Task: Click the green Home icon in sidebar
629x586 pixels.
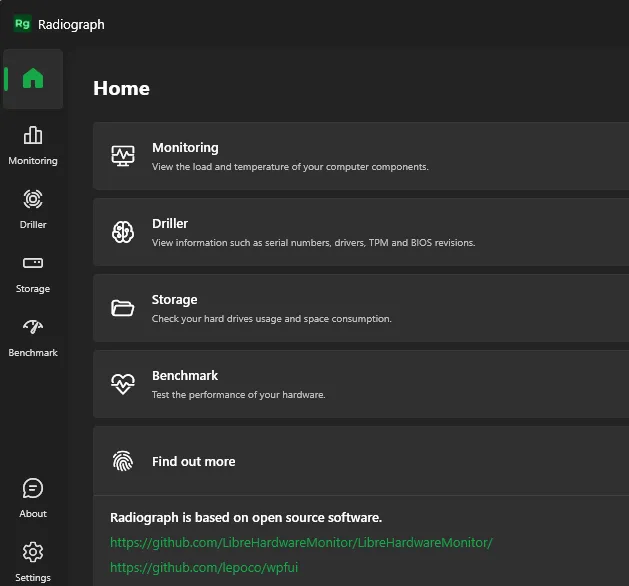Action: (x=33, y=79)
